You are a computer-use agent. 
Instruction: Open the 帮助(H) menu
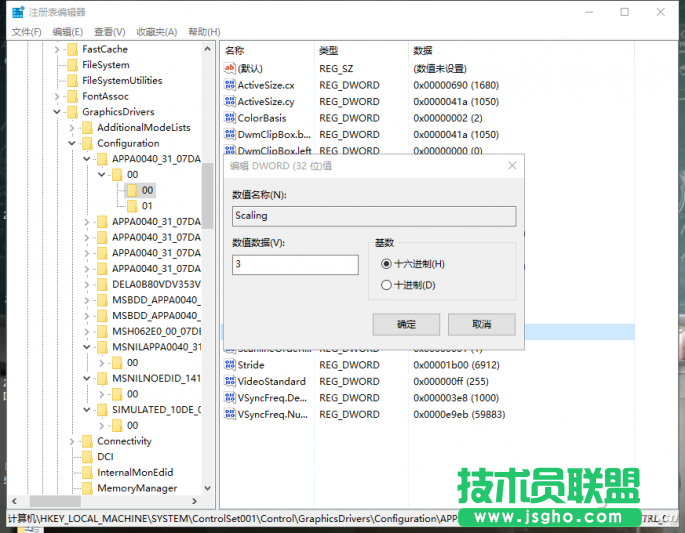(x=204, y=32)
